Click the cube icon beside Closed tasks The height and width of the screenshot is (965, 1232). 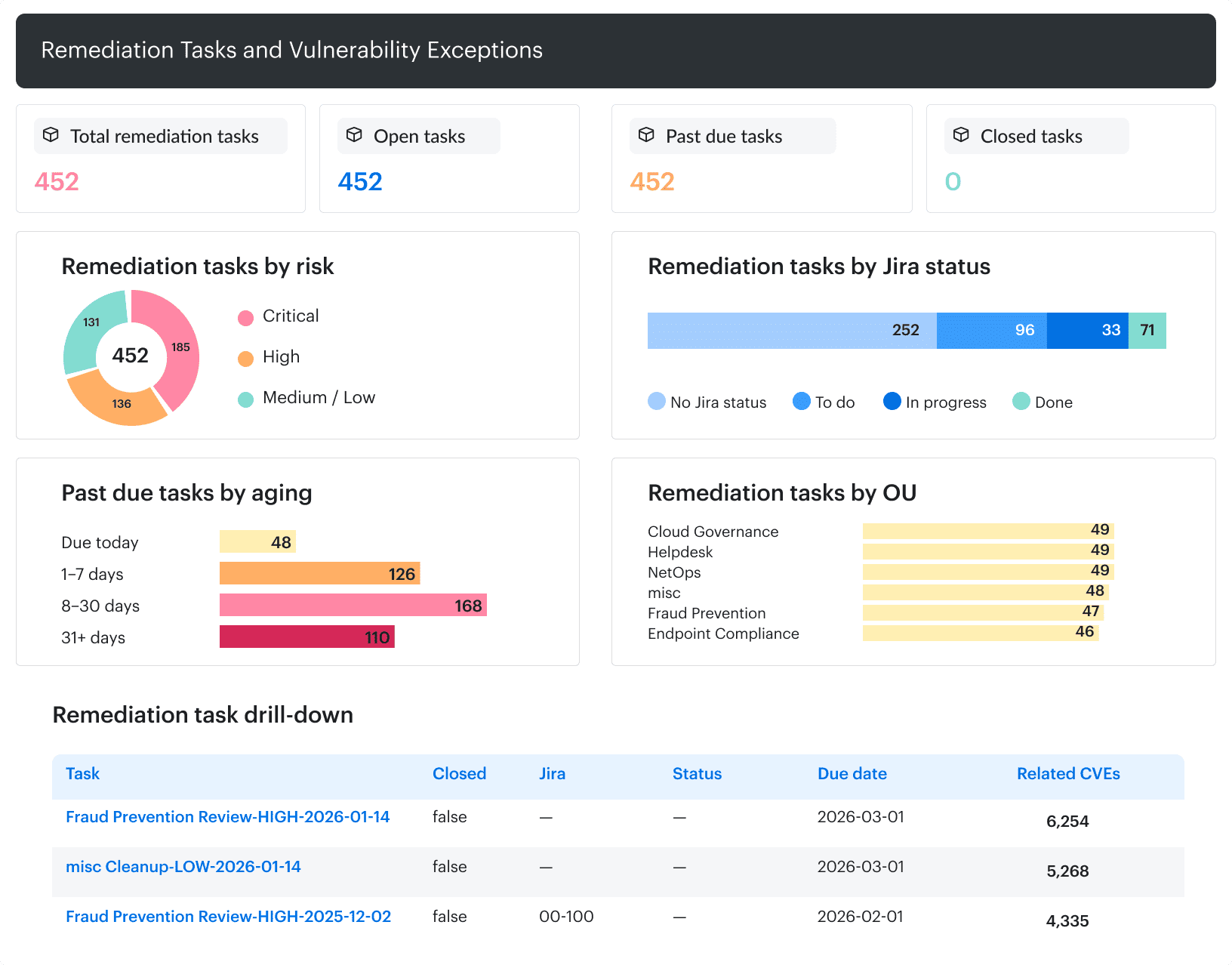tap(961, 135)
